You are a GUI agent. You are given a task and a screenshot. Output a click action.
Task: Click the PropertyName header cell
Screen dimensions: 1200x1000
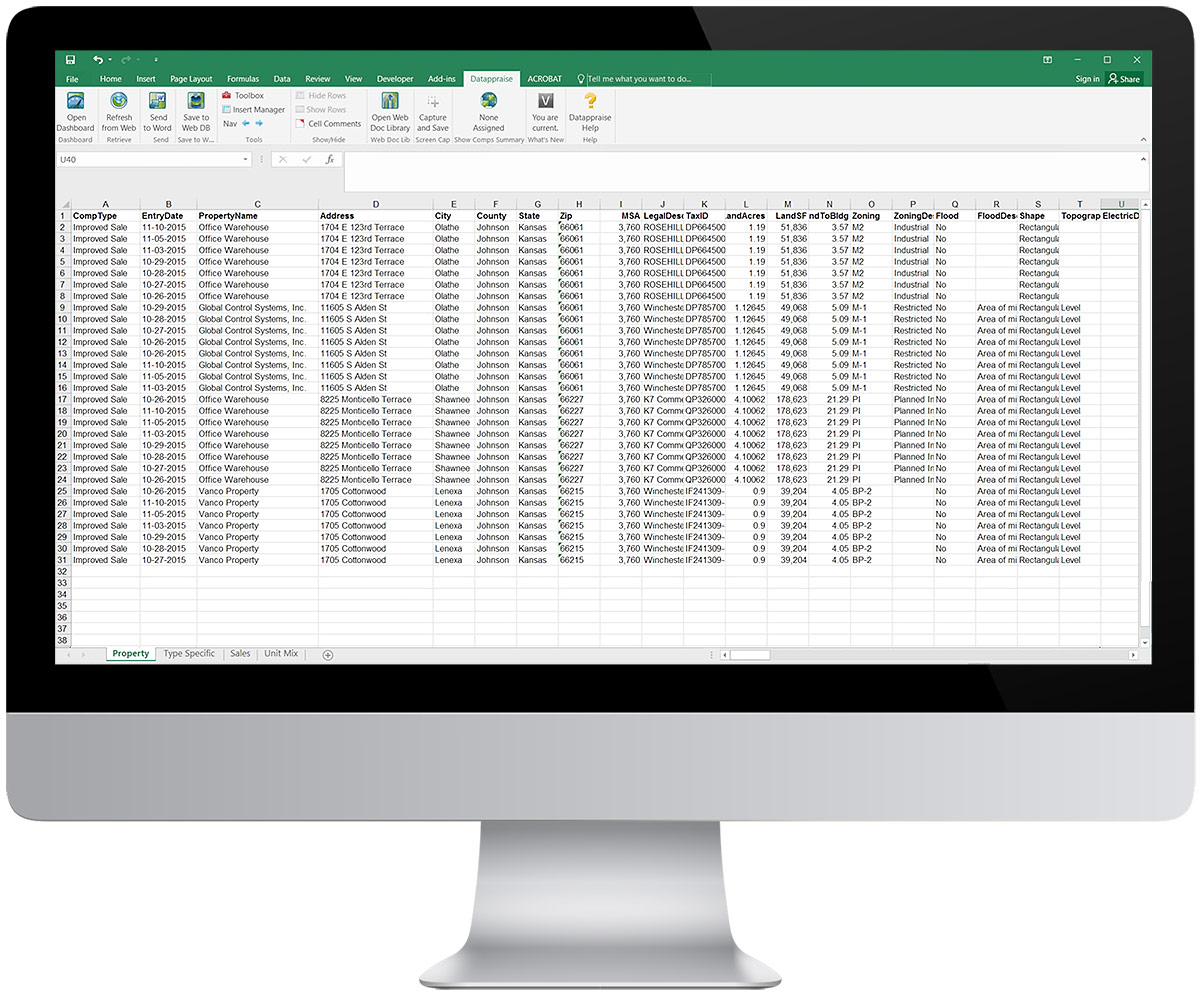pos(258,216)
